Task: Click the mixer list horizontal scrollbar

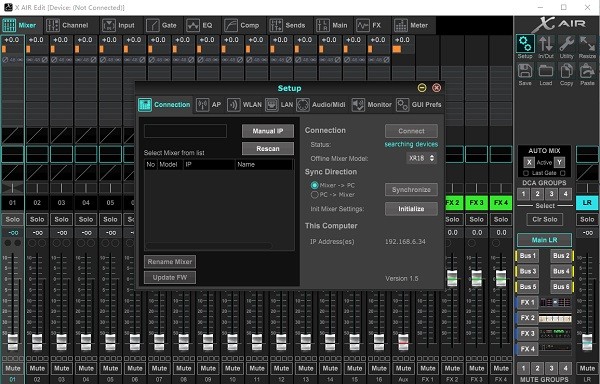Action: (x=209, y=246)
